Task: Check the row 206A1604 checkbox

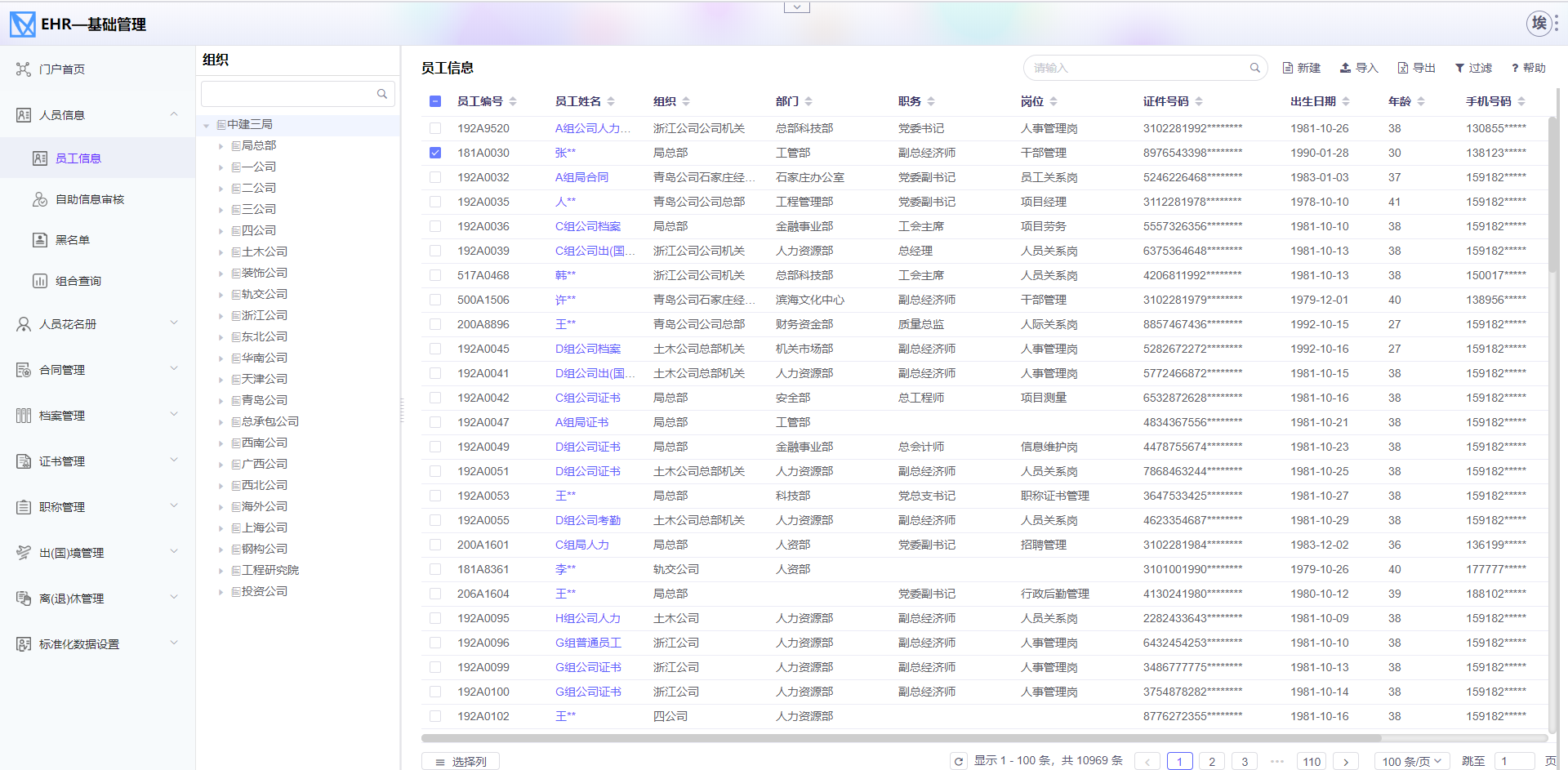Action: pyautogui.click(x=435, y=594)
